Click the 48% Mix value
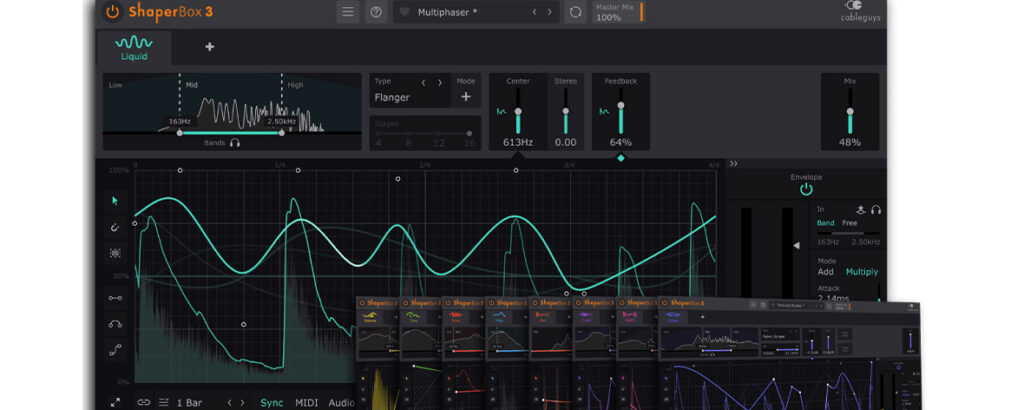Image resolution: width=1024 pixels, height=410 pixels. click(850, 142)
